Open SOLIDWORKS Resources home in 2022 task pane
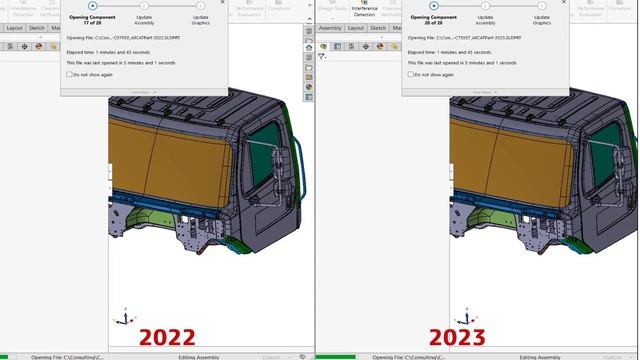Image resolution: width=640 pixels, height=360 pixels. (309, 48)
